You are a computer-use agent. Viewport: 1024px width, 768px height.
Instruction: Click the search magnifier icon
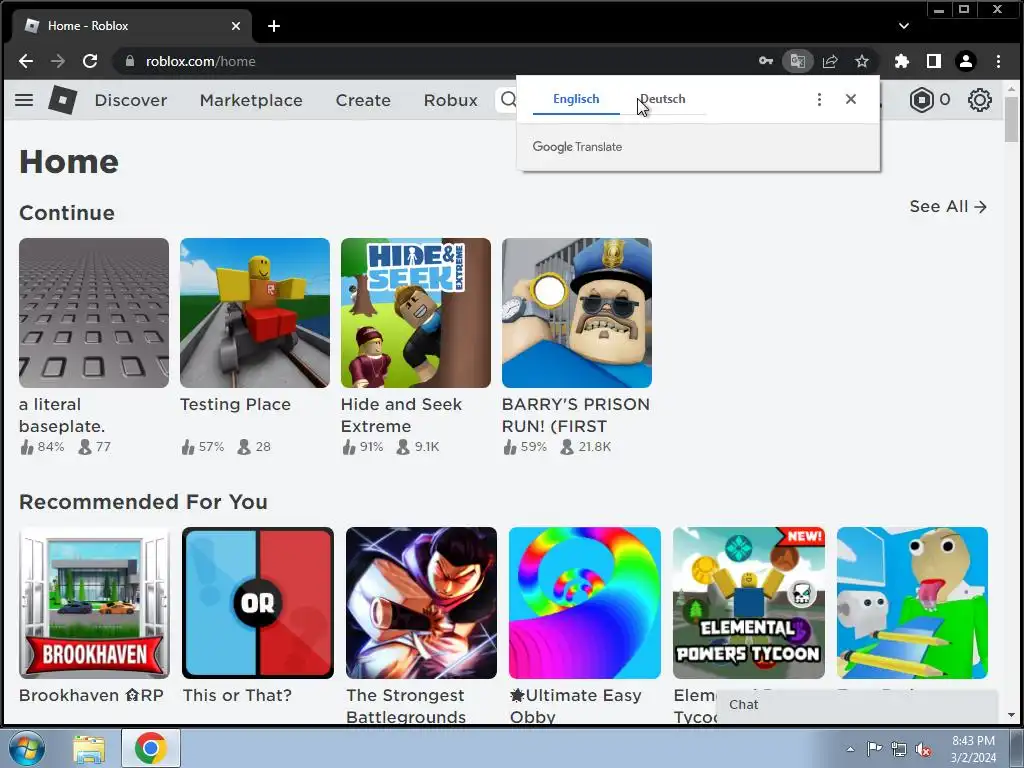coord(508,99)
